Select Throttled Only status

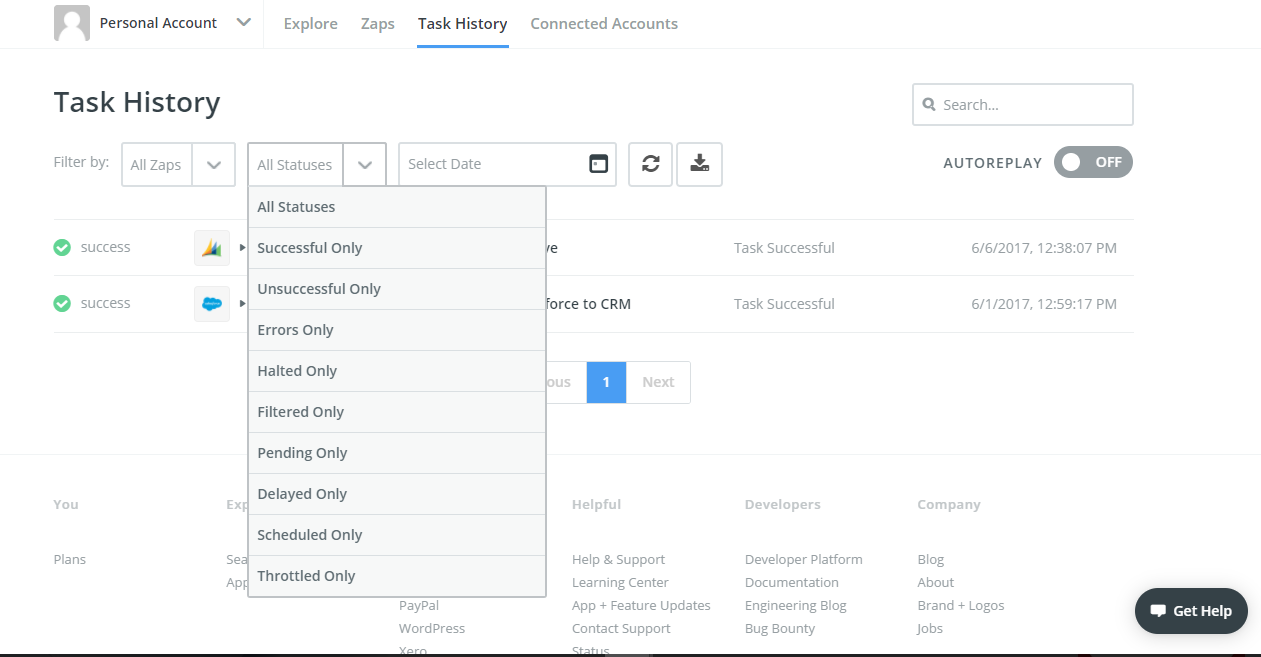[397, 576]
